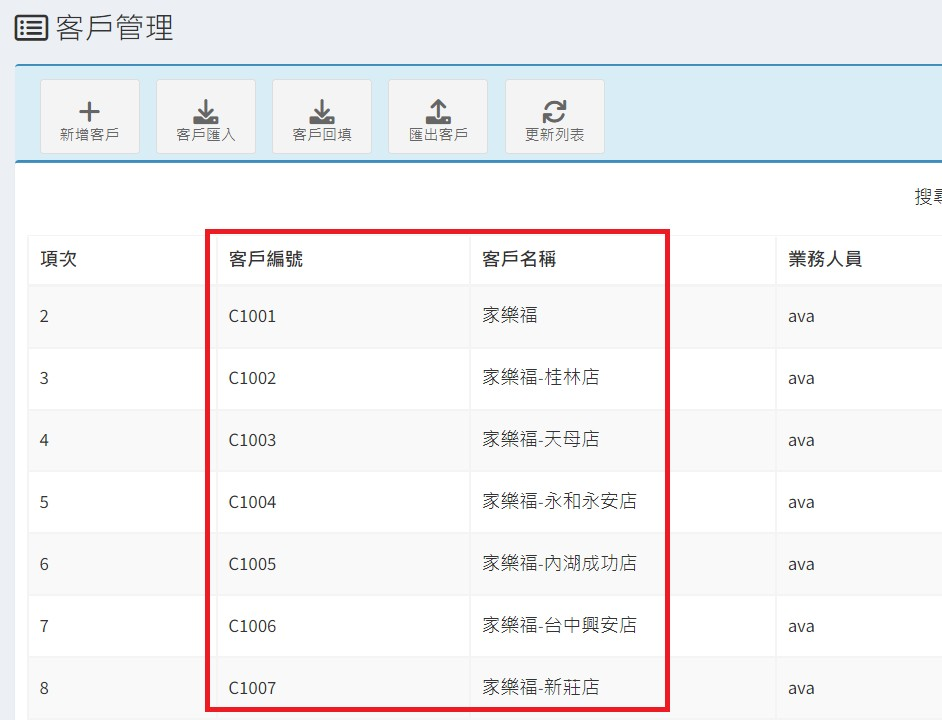Click the 客戶管理 page title text
The image size is (942, 720).
114,28
